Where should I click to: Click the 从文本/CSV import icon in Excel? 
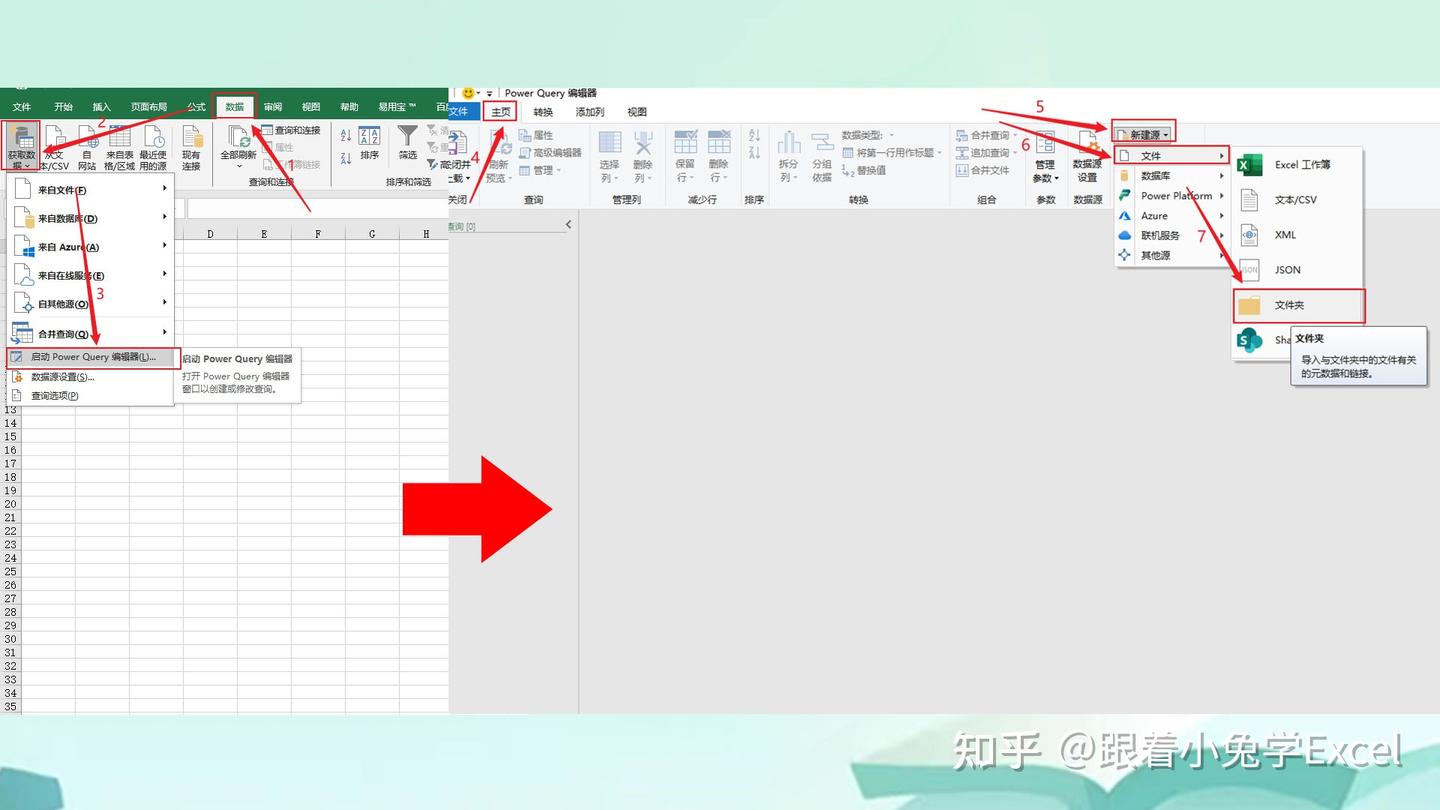coord(54,147)
